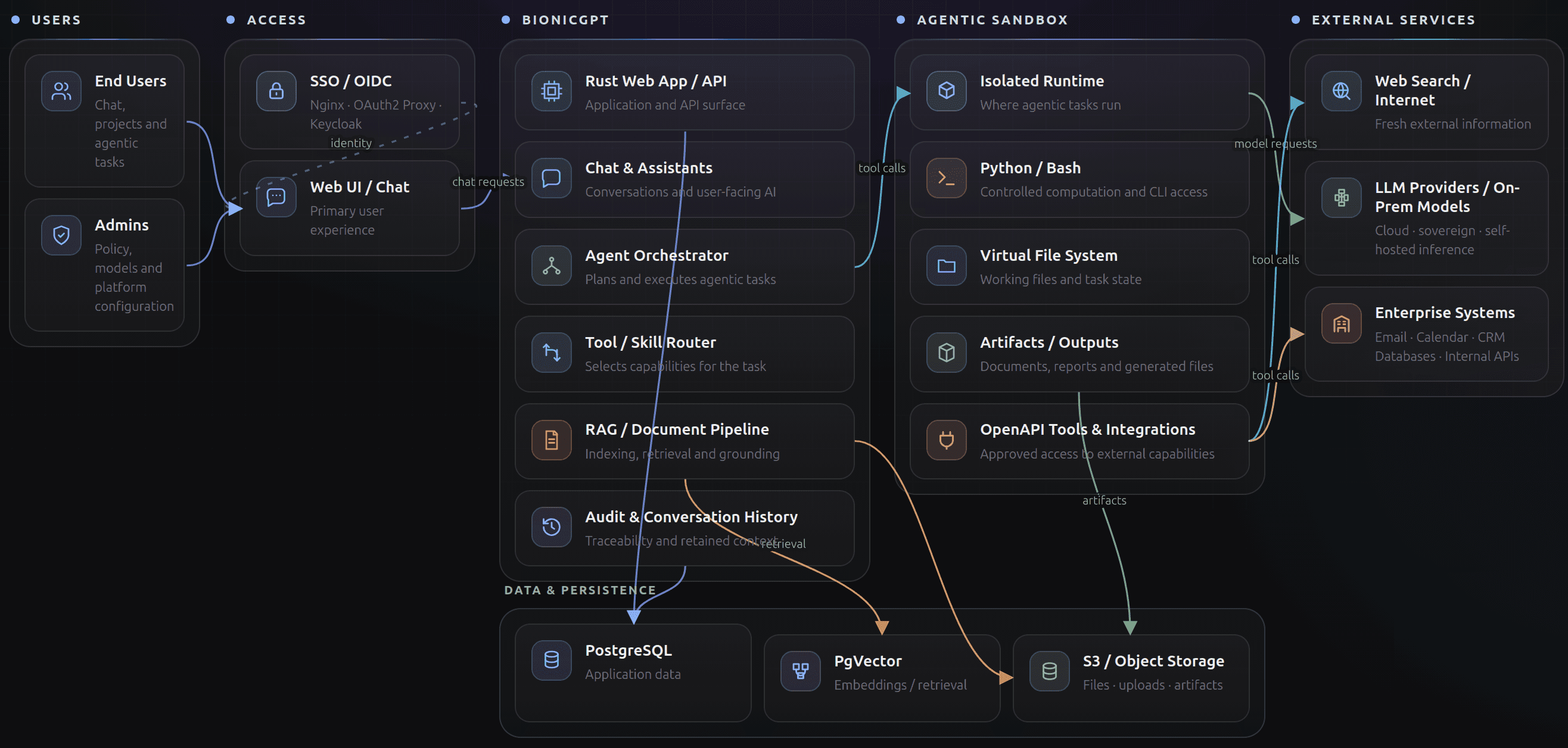Select the LLM Providers icon
This screenshot has height=748, width=1568.
tap(1342, 198)
